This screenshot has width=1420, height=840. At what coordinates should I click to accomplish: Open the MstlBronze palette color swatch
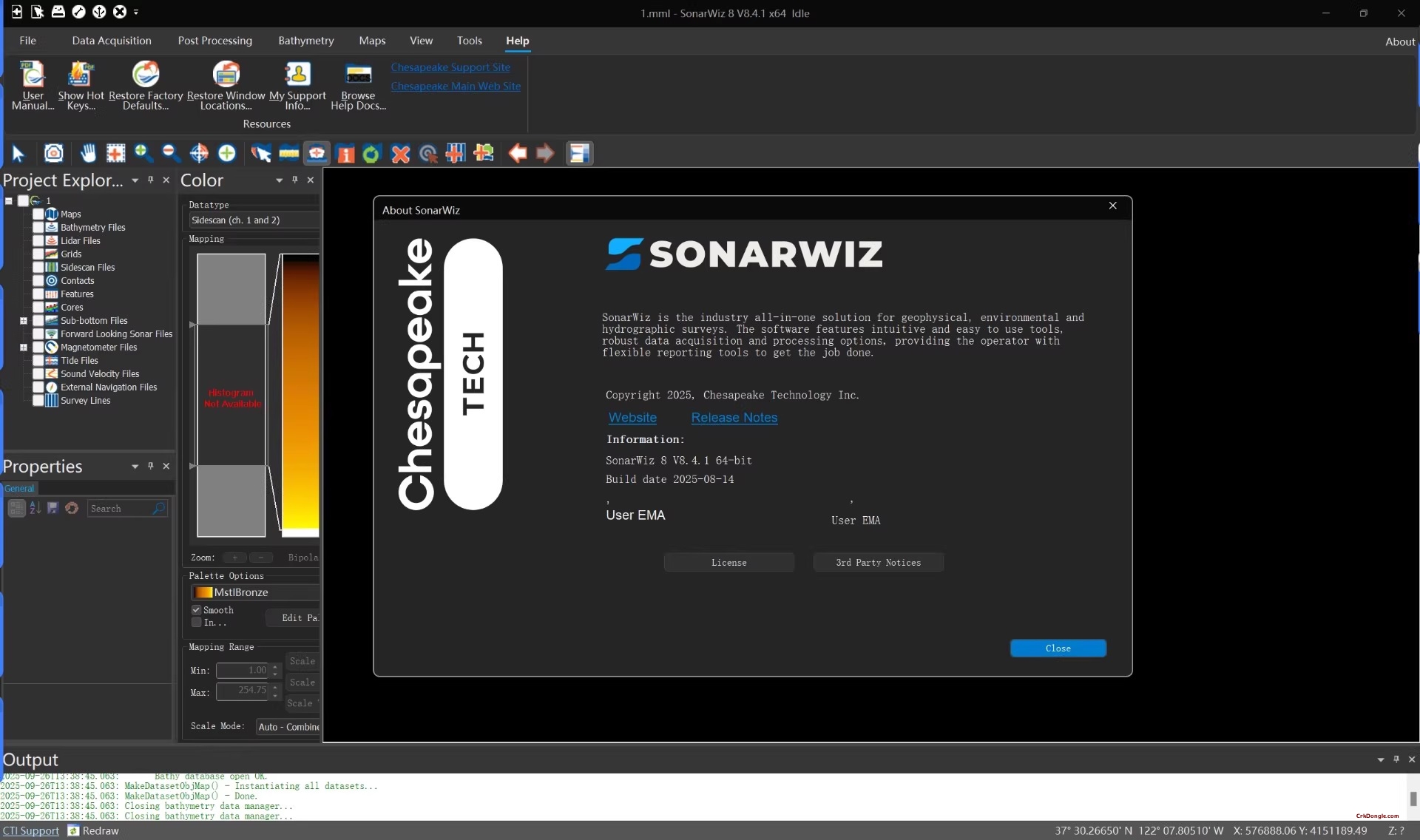tap(204, 592)
